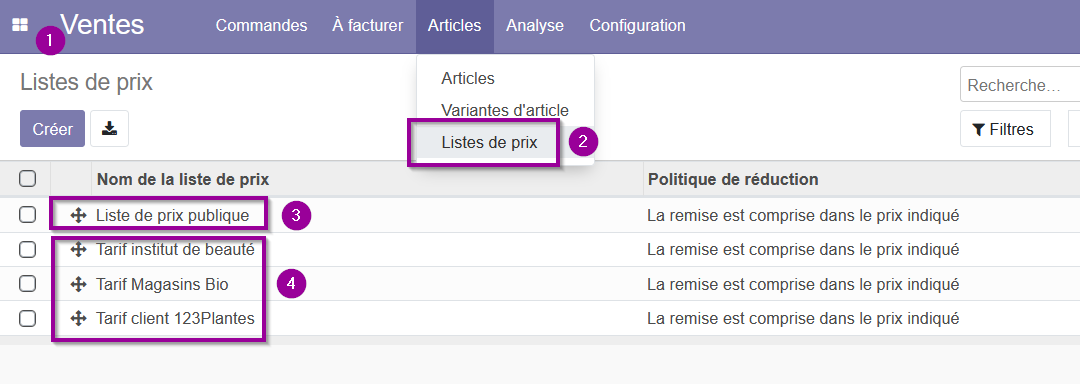1080x384 pixels.
Task: Check the box for Tarif Magasins Bio
Action: pyautogui.click(x=28, y=284)
